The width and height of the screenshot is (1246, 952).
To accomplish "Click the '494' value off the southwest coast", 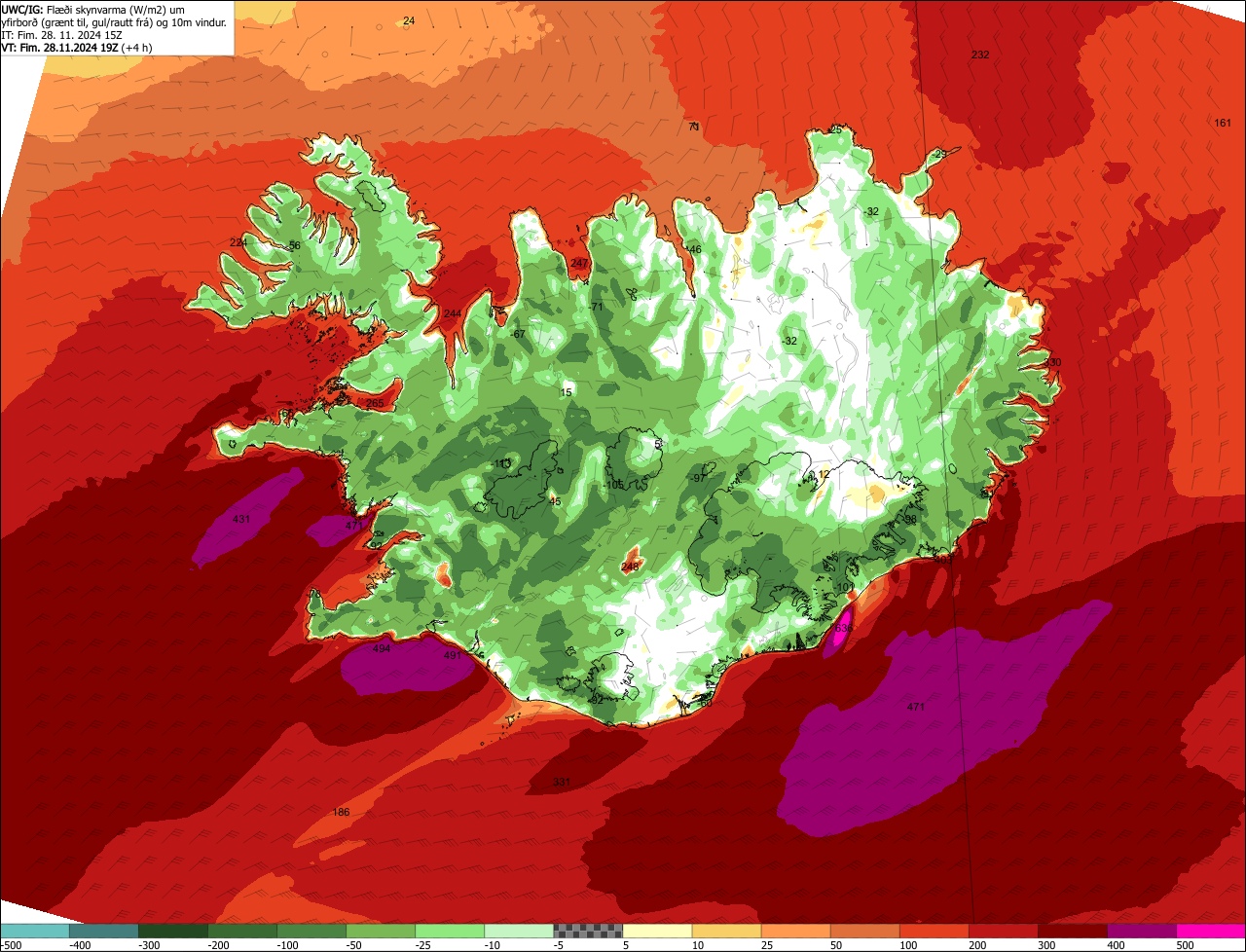I will click(382, 648).
